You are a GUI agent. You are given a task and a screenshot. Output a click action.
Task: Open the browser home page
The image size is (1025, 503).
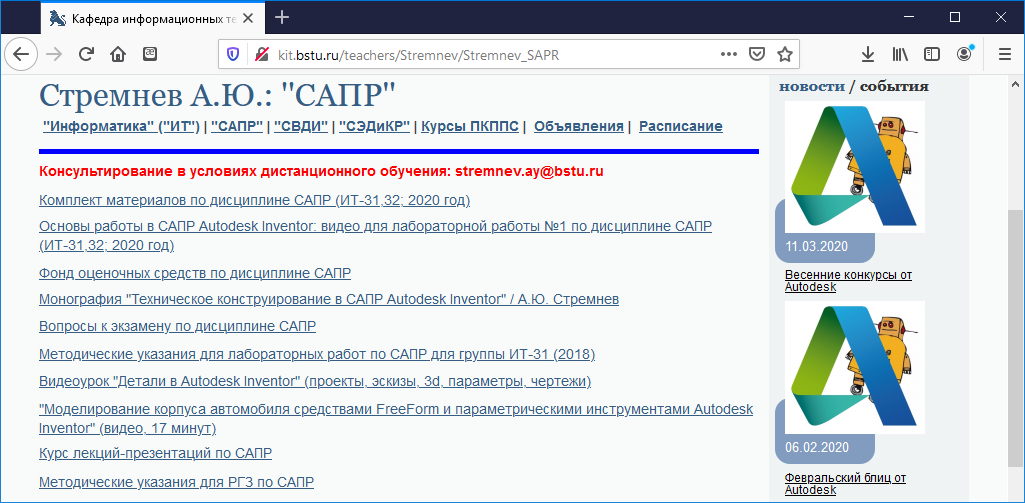pyautogui.click(x=118, y=54)
